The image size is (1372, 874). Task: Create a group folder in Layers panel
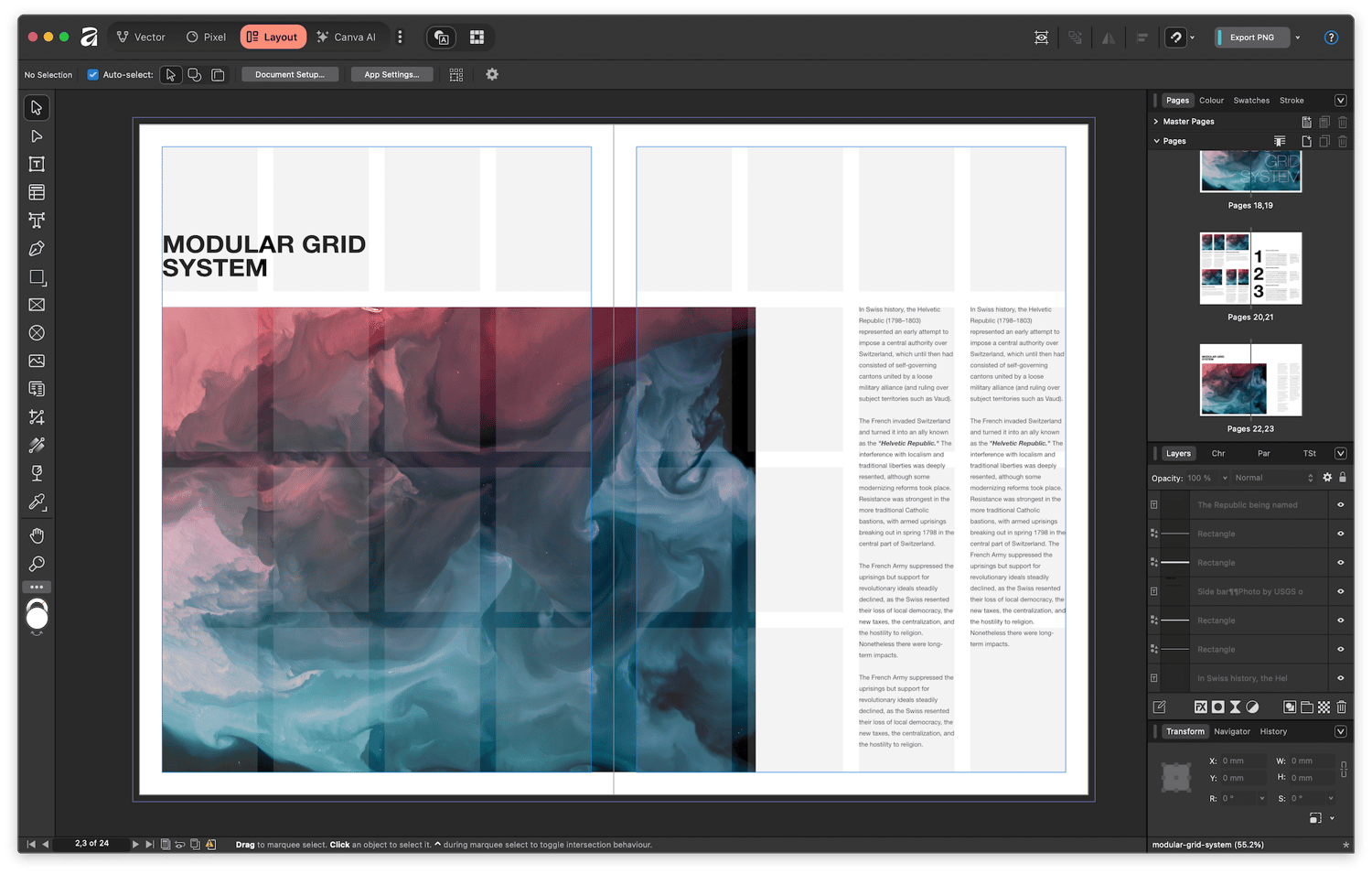coord(1306,707)
